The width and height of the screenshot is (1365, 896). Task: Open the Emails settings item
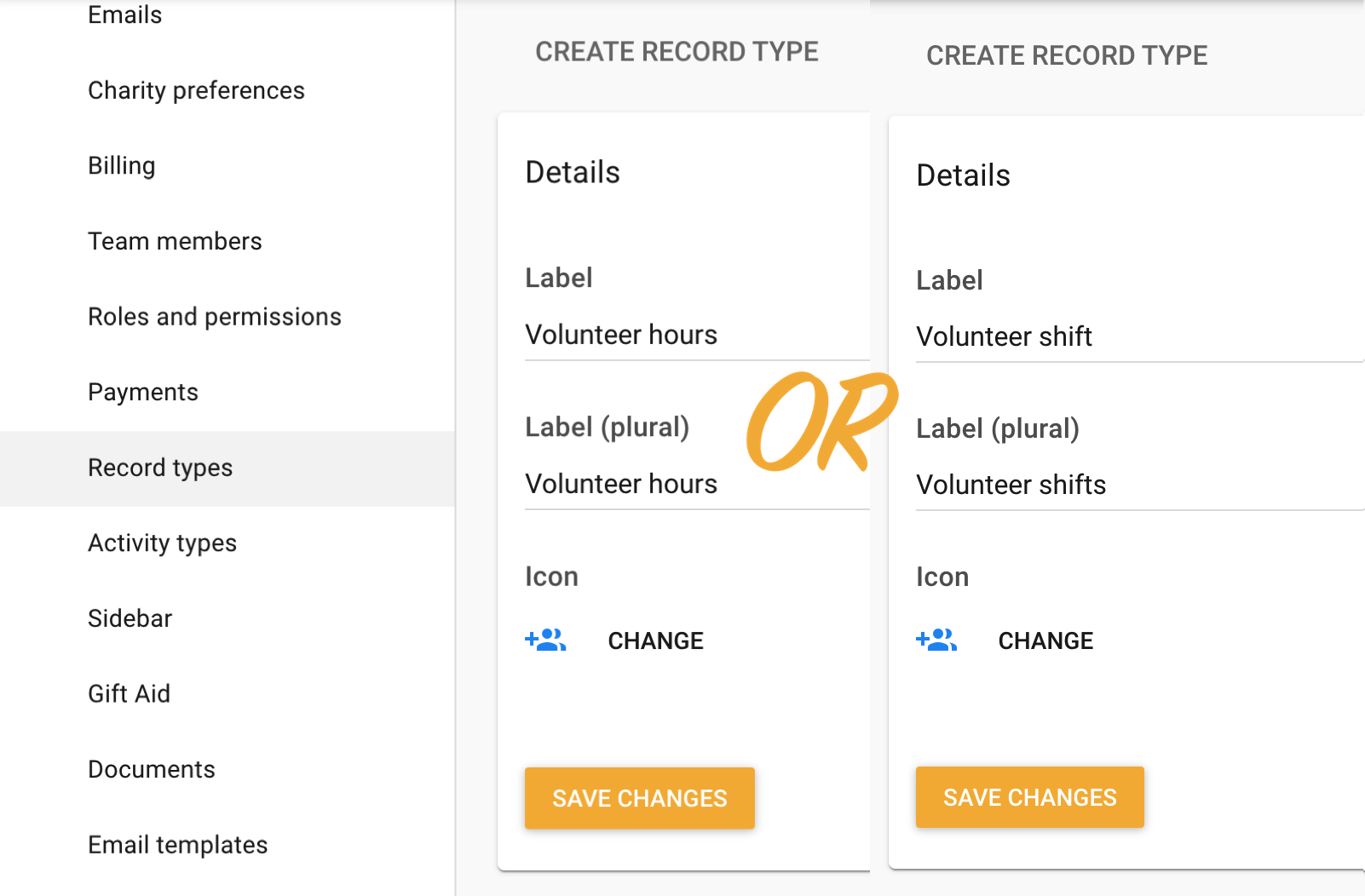(x=125, y=15)
